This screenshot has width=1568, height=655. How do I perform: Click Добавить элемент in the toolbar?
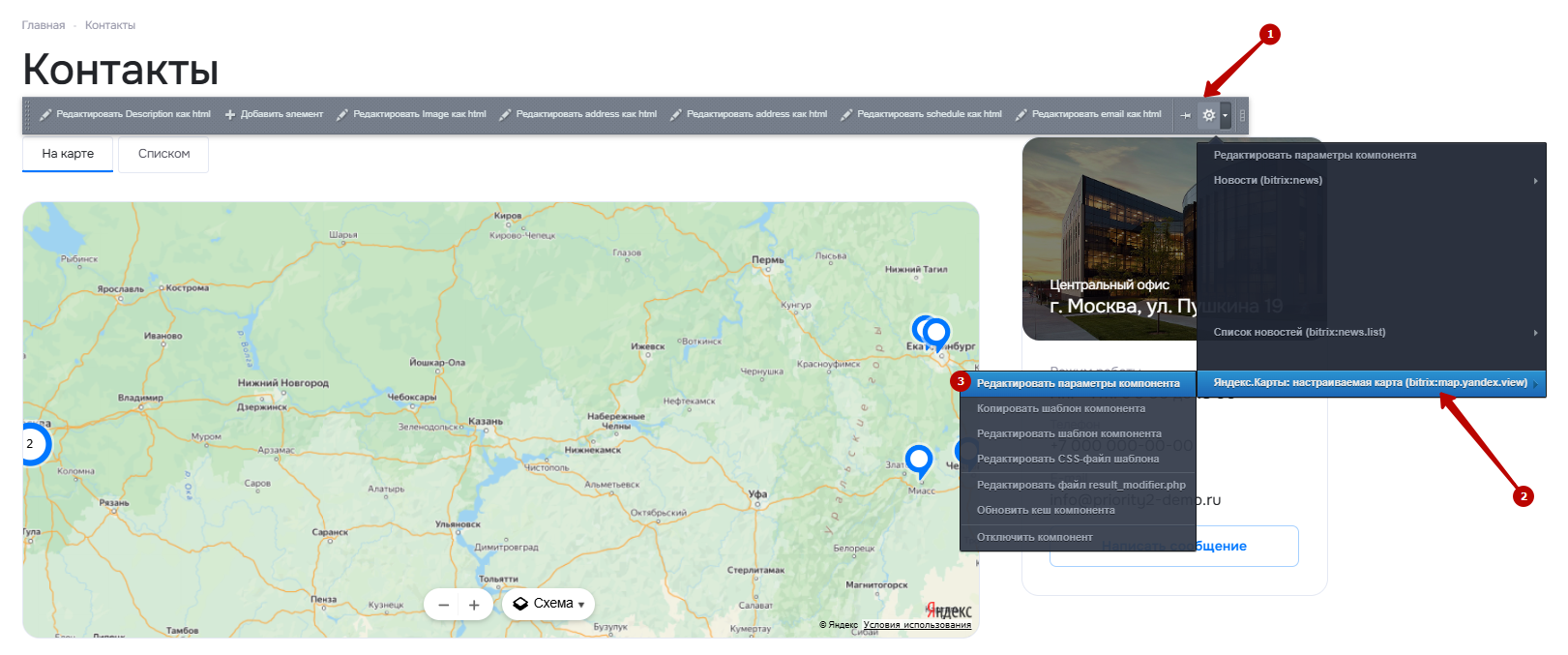[274, 114]
